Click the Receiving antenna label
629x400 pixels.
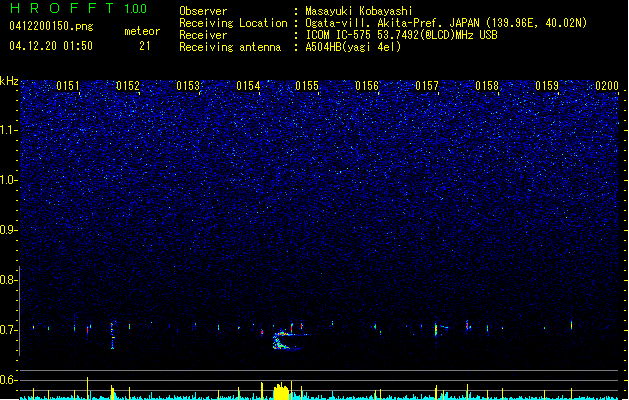[x=230, y=47]
